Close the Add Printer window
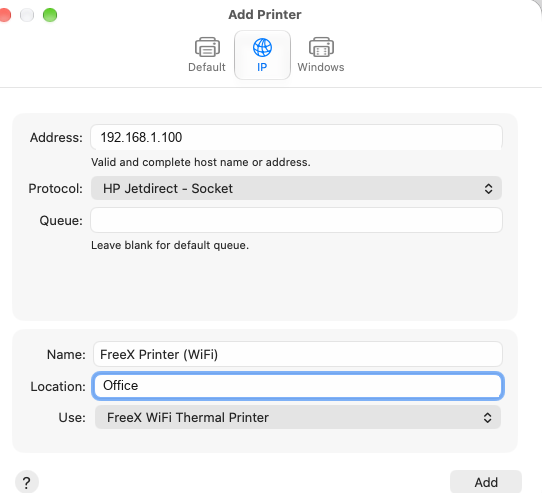 [5, 15]
